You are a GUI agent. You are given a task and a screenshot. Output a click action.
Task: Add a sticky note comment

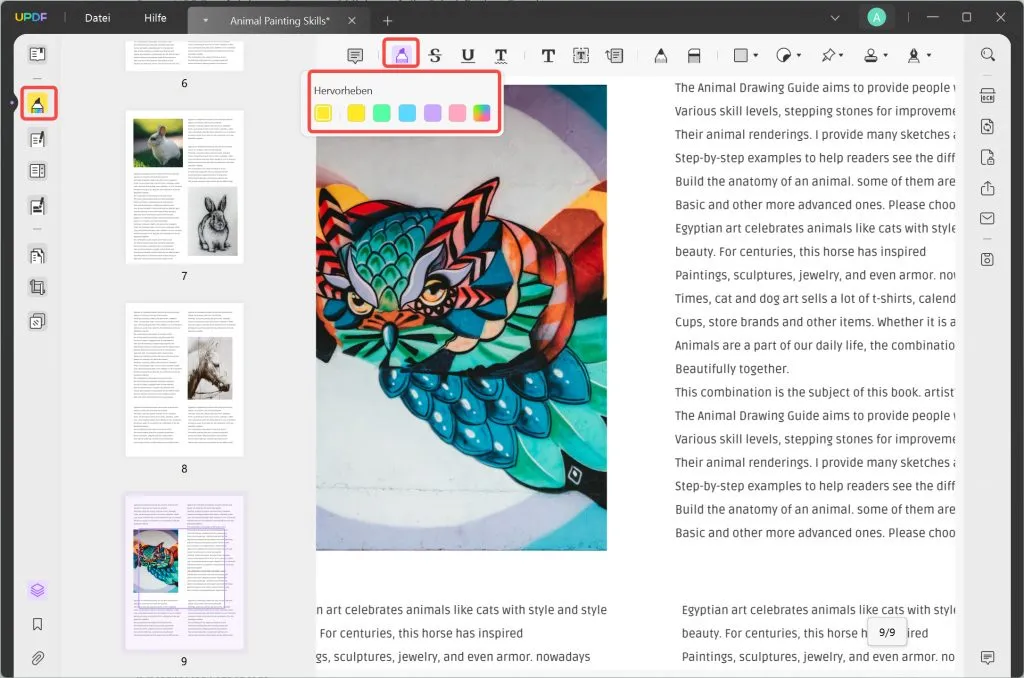(x=355, y=56)
